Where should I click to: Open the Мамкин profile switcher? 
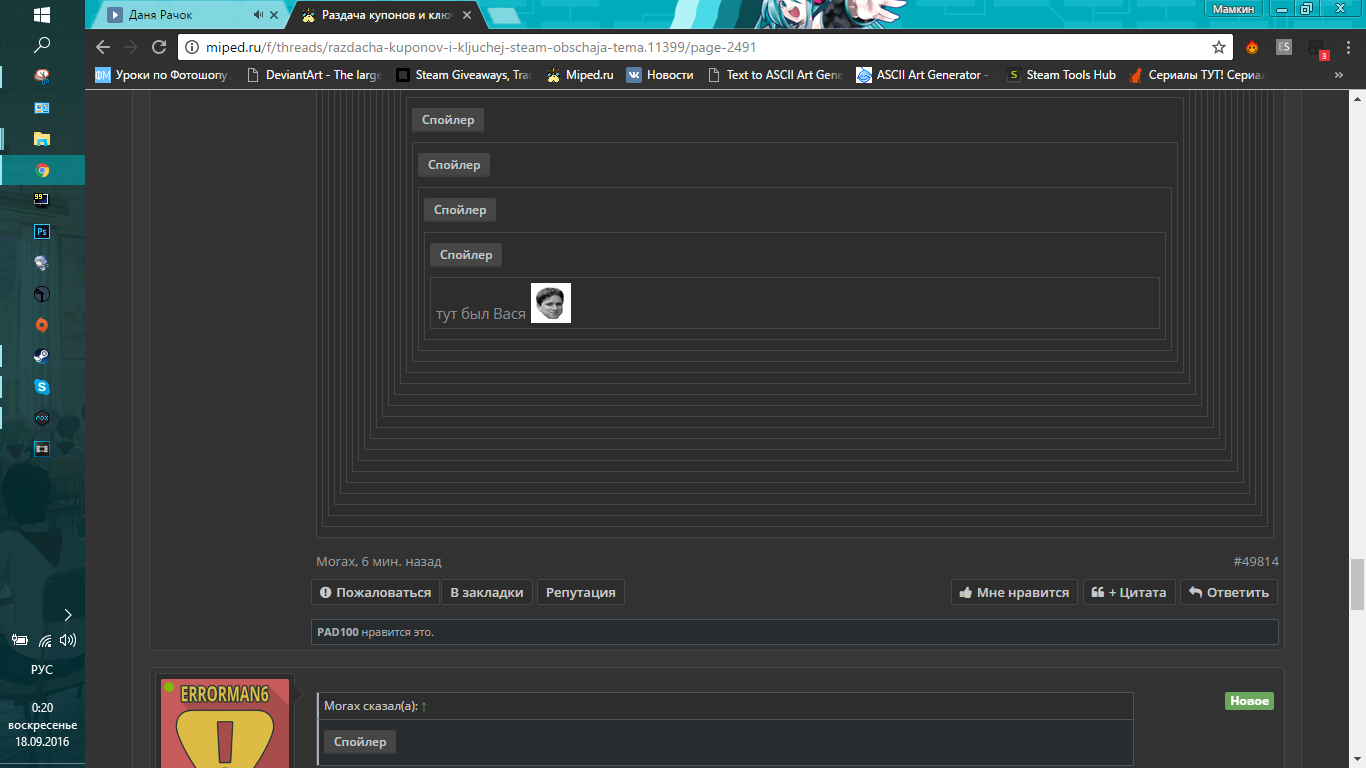1233,8
